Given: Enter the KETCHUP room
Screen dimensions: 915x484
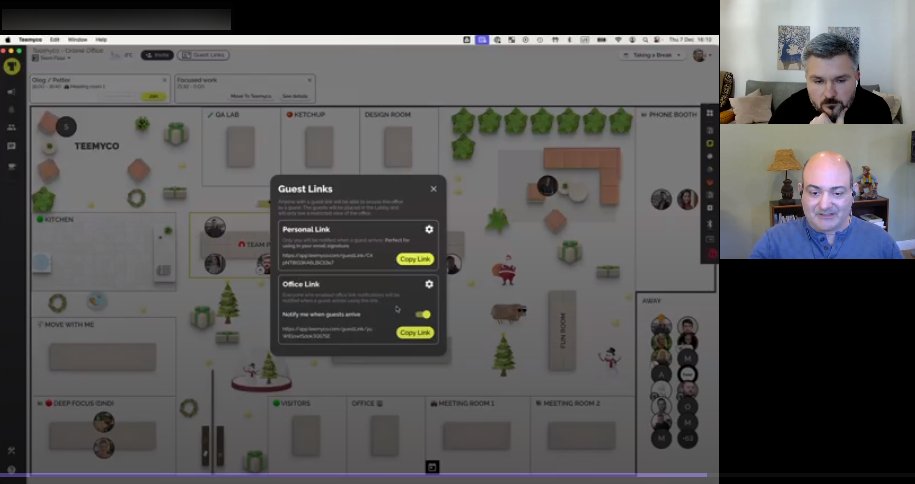Looking at the screenshot, I should click(319, 147).
